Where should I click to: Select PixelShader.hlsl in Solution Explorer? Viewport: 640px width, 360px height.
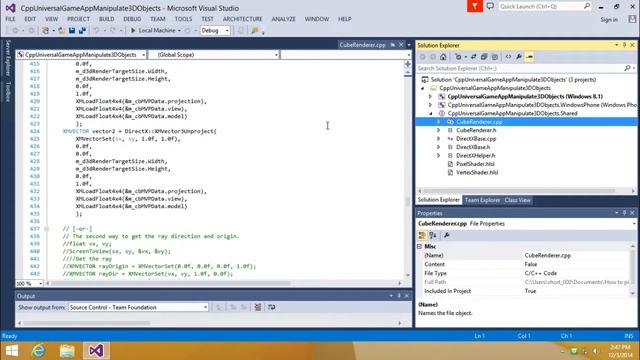(475, 164)
